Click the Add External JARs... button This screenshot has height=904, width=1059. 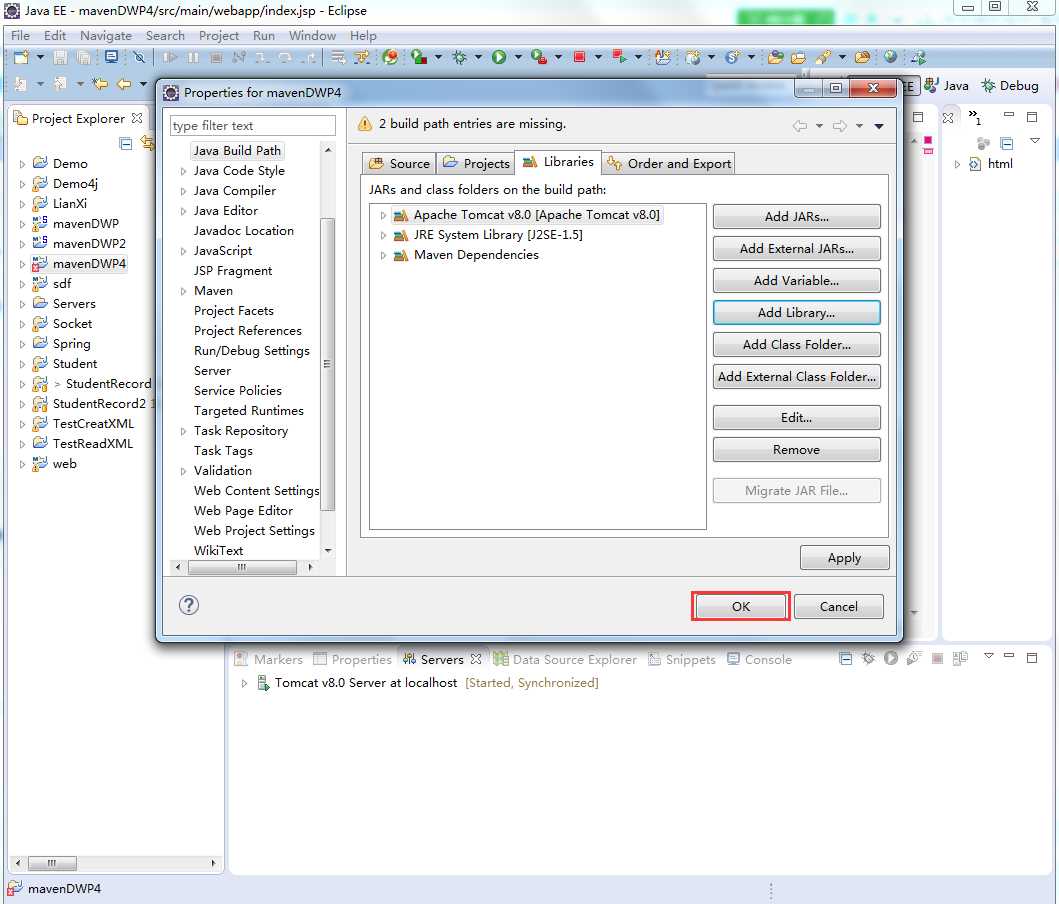[796, 248]
